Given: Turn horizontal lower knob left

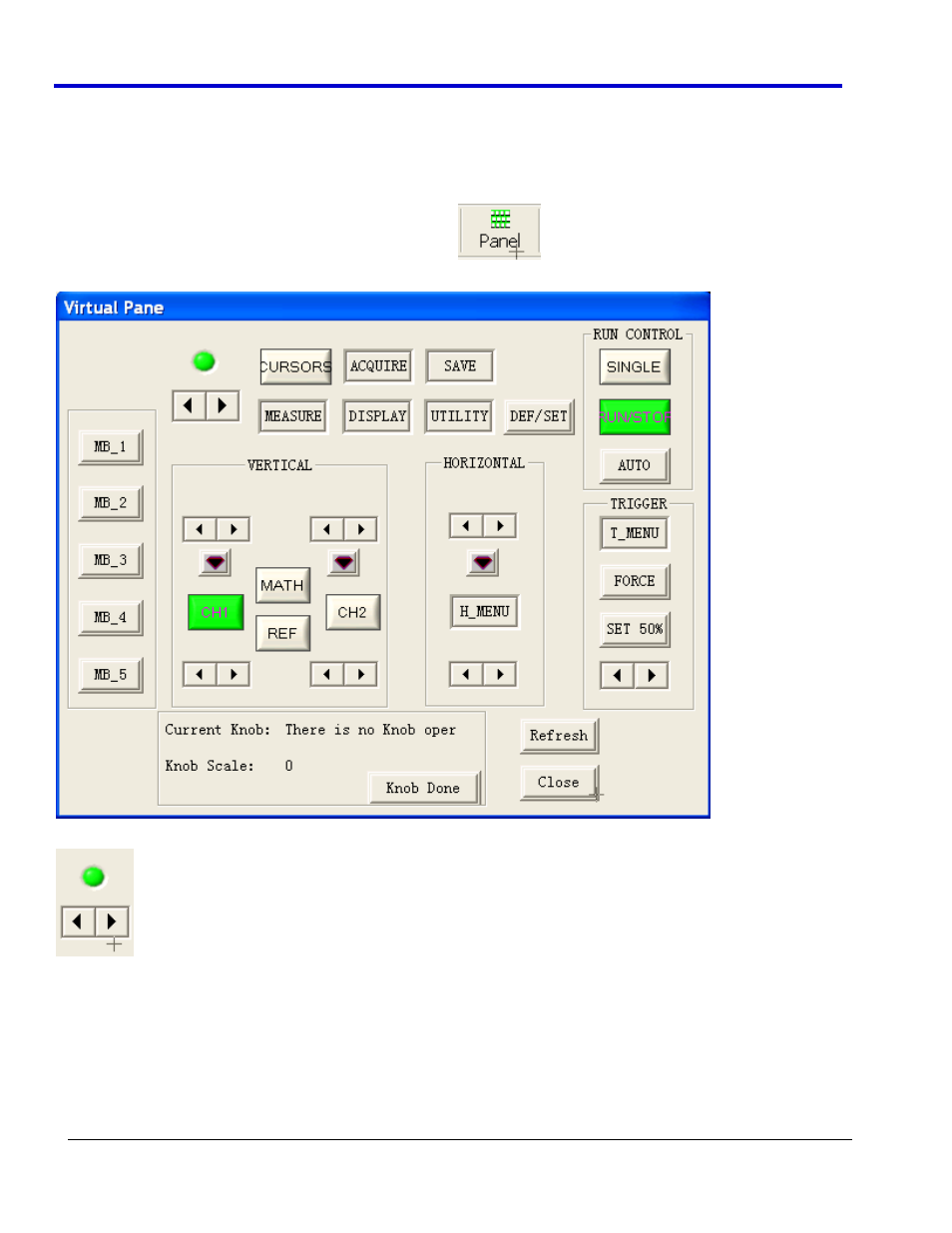Looking at the screenshot, I should tap(466, 675).
